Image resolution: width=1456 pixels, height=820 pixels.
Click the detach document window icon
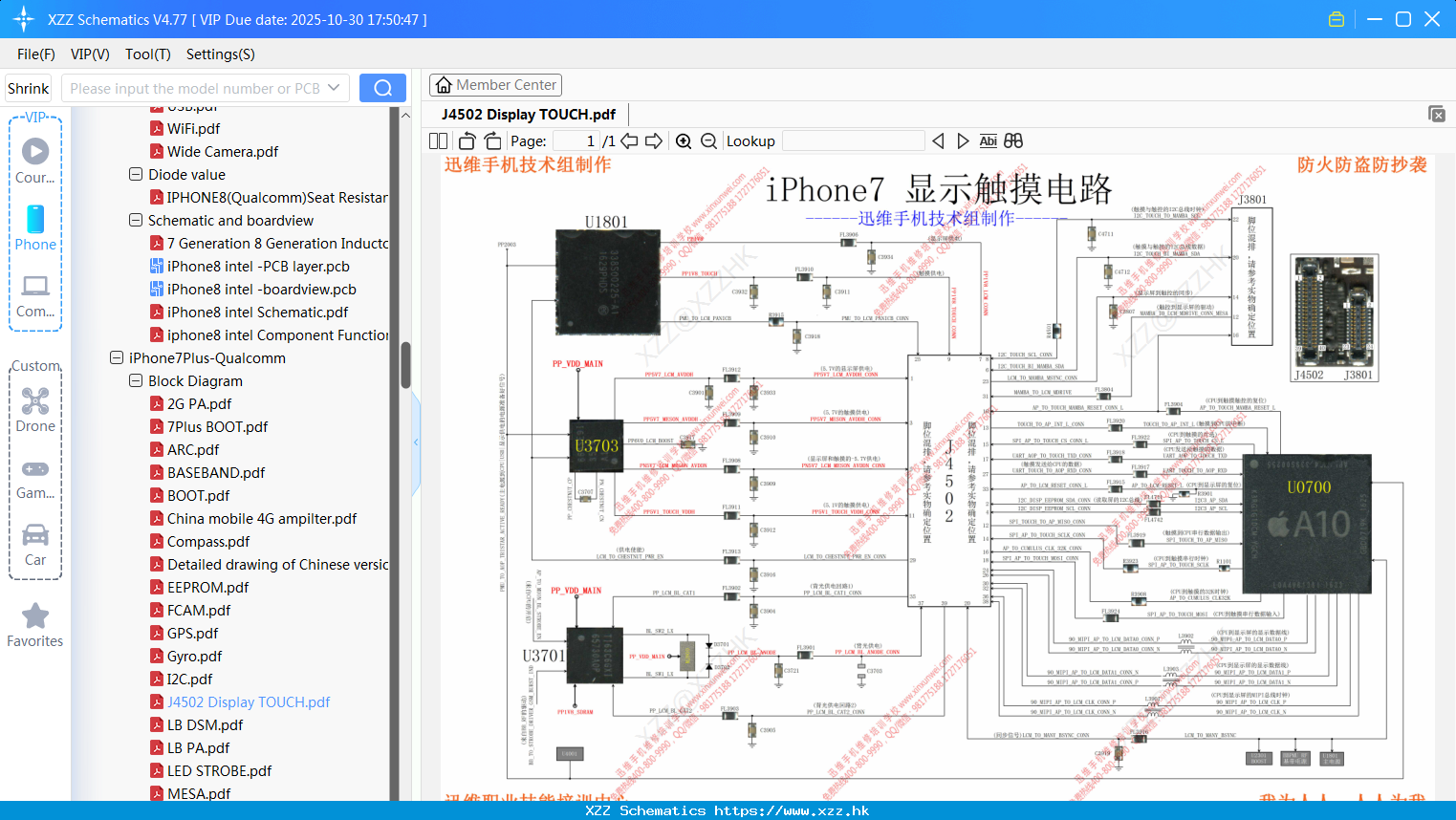pos(1437,114)
